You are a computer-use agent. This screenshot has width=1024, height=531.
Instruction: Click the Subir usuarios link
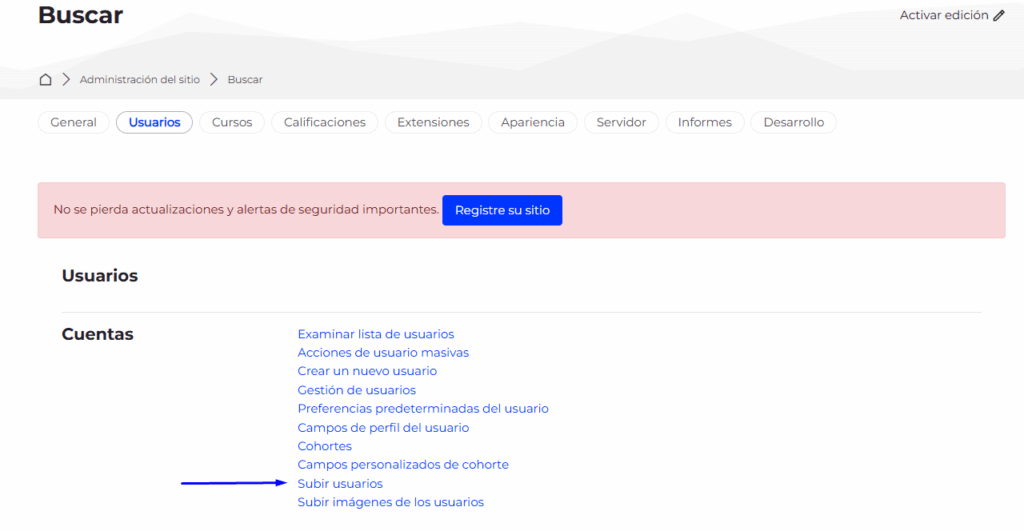click(x=340, y=484)
